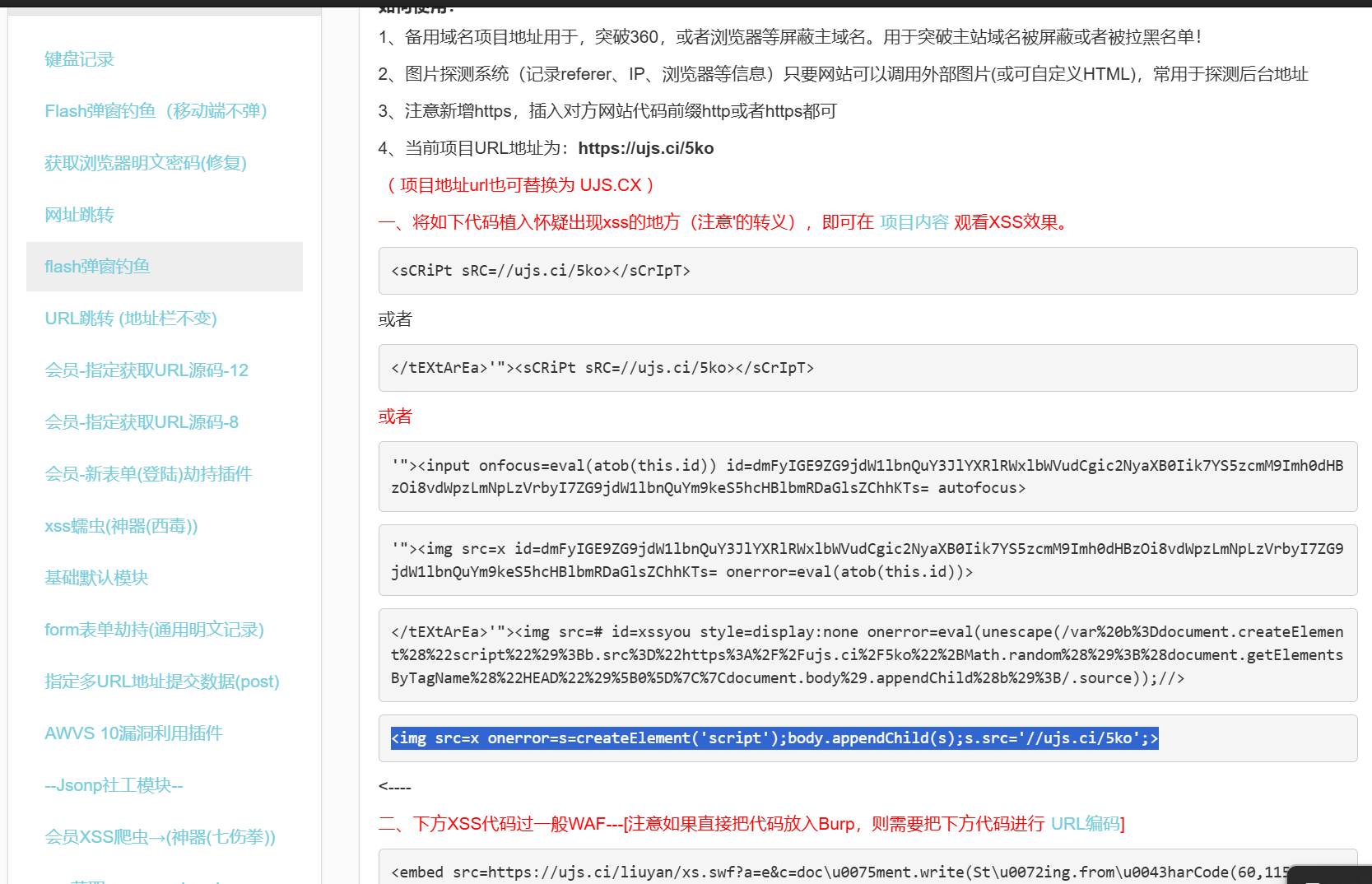Click instruction line 1 about 备用域名

[x=790, y=37]
